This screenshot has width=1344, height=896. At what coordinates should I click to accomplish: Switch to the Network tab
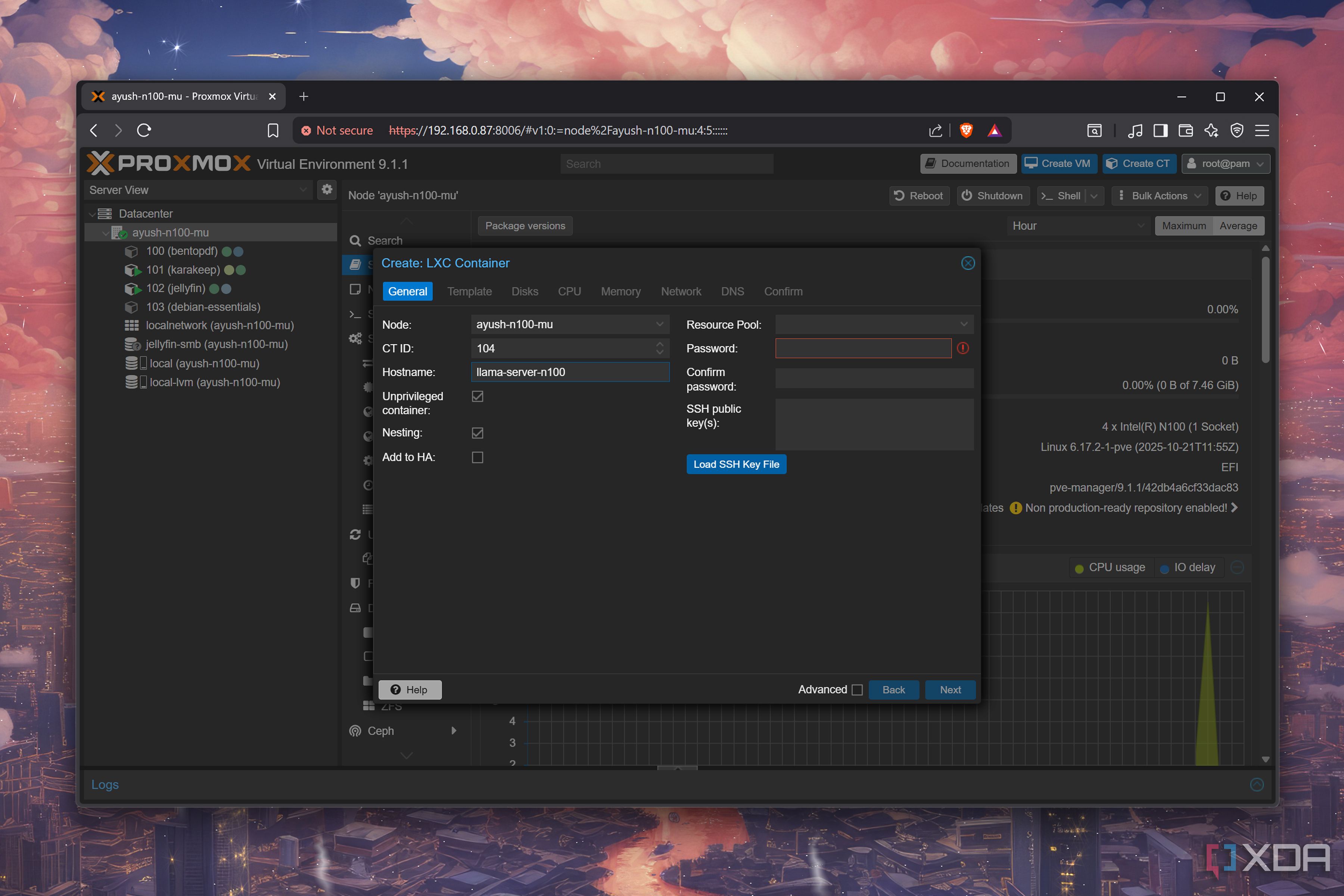click(681, 292)
